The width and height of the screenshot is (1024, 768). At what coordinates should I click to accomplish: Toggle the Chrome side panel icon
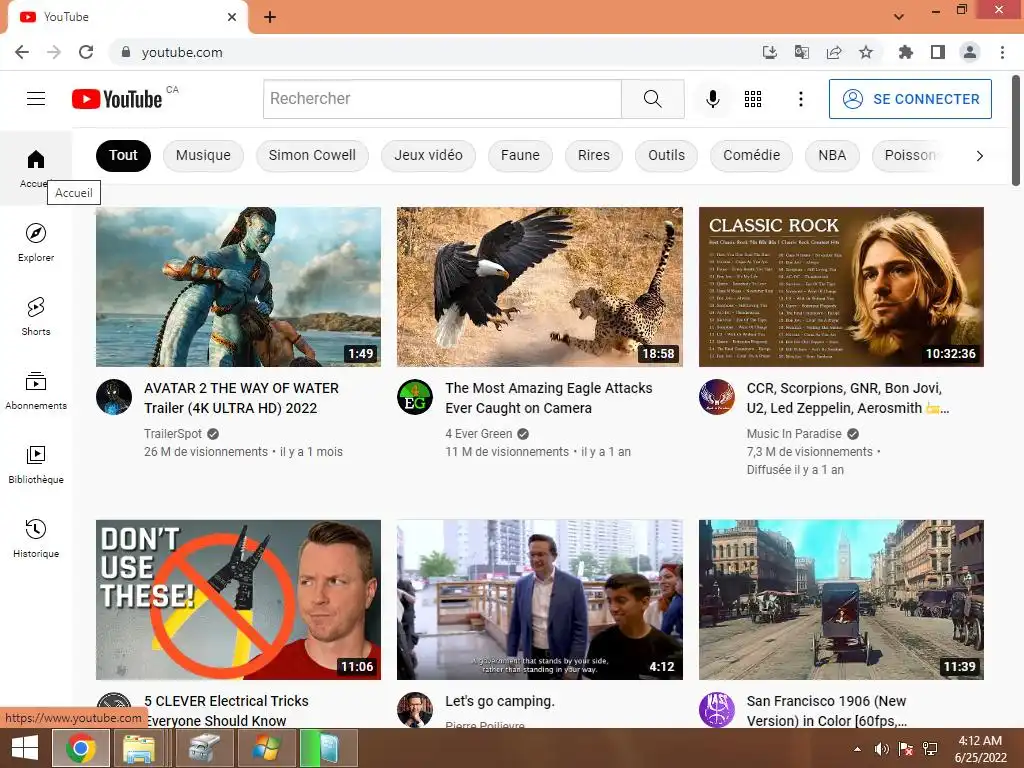click(x=937, y=52)
